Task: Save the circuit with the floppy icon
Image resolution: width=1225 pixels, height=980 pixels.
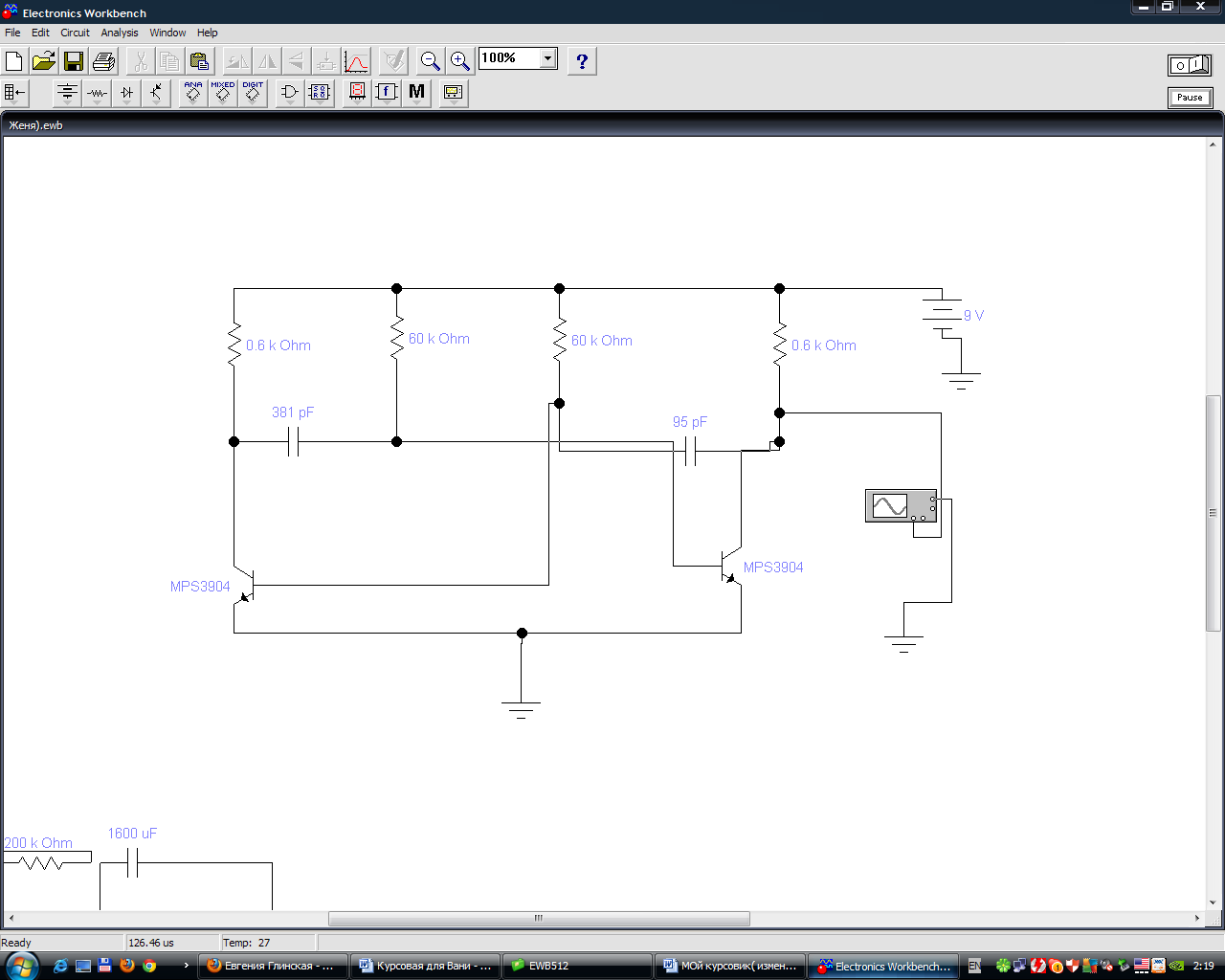Action: click(x=74, y=62)
